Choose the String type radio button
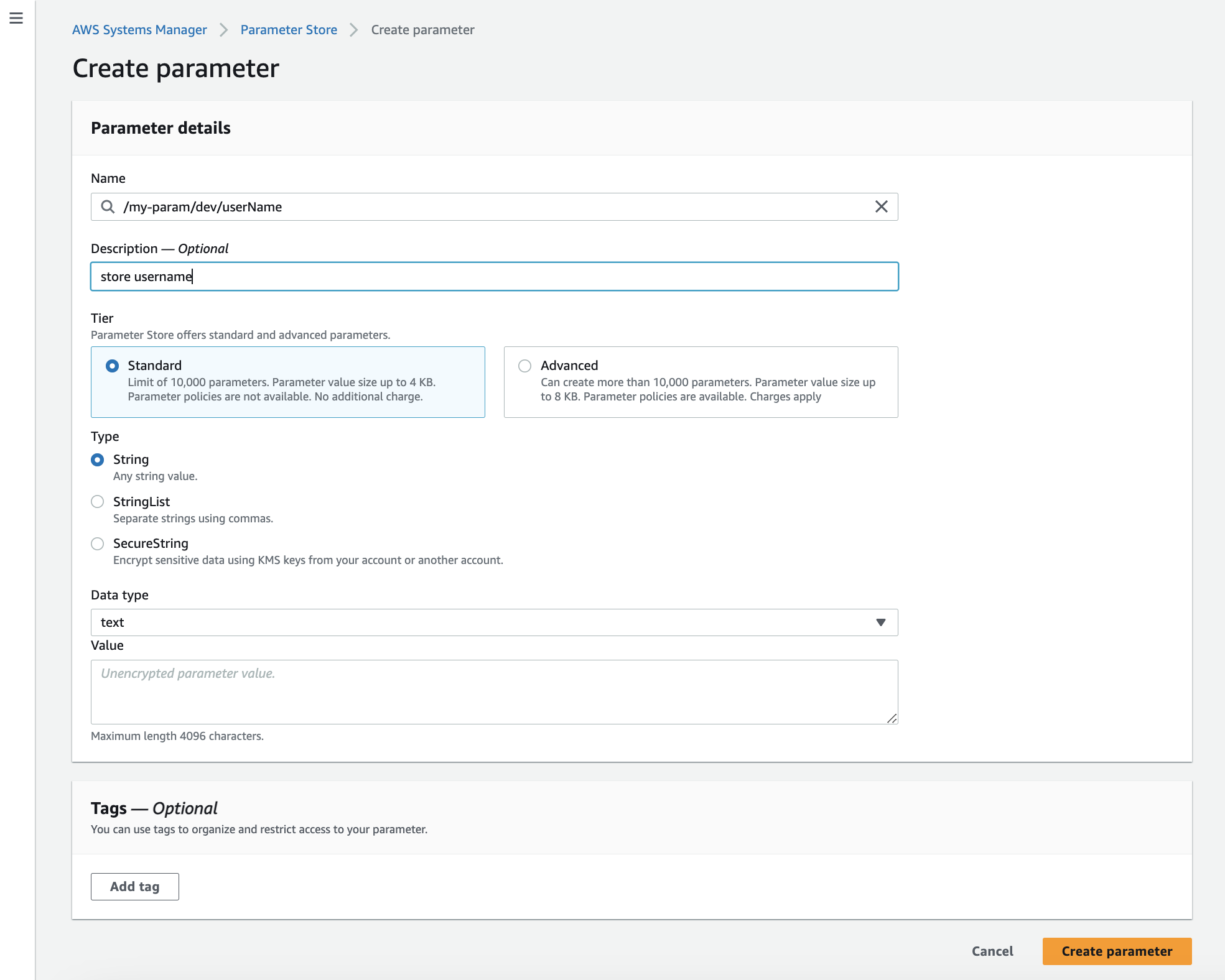1225x980 pixels. (98, 460)
